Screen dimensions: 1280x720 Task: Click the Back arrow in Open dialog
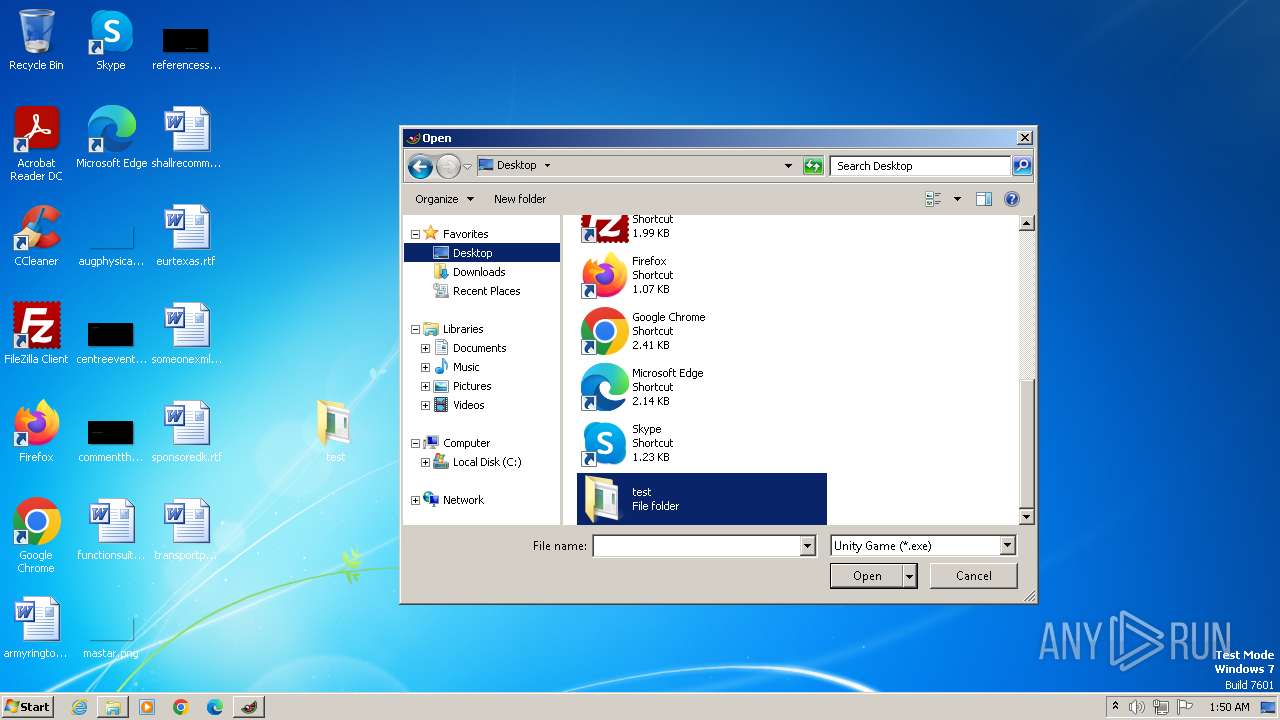[x=420, y=166]
